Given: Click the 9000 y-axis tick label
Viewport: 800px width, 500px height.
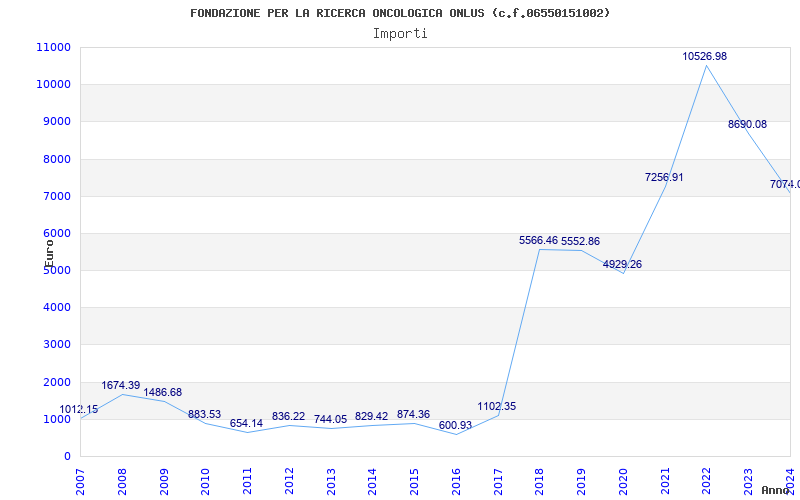Looking at the screenshot, I should 56,122.
